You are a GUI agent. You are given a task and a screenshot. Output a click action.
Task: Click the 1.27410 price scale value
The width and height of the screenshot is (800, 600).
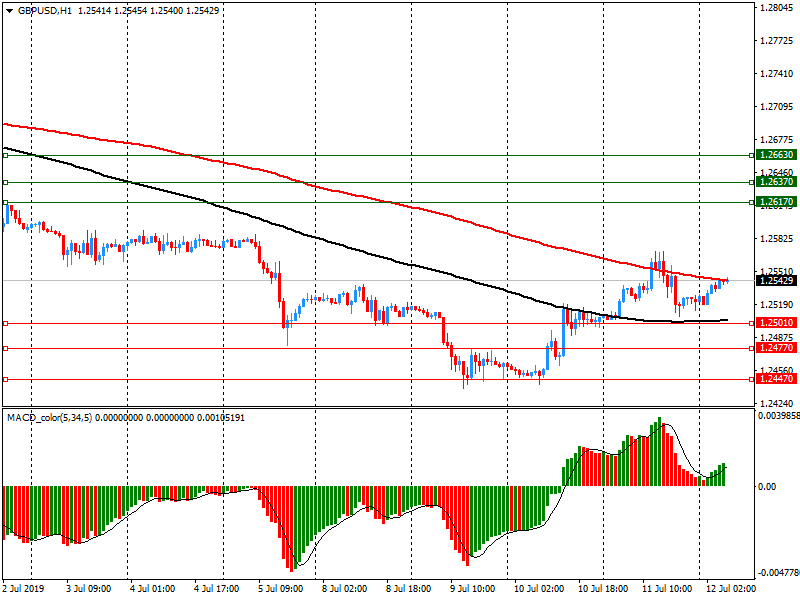[x=777, y=74]
